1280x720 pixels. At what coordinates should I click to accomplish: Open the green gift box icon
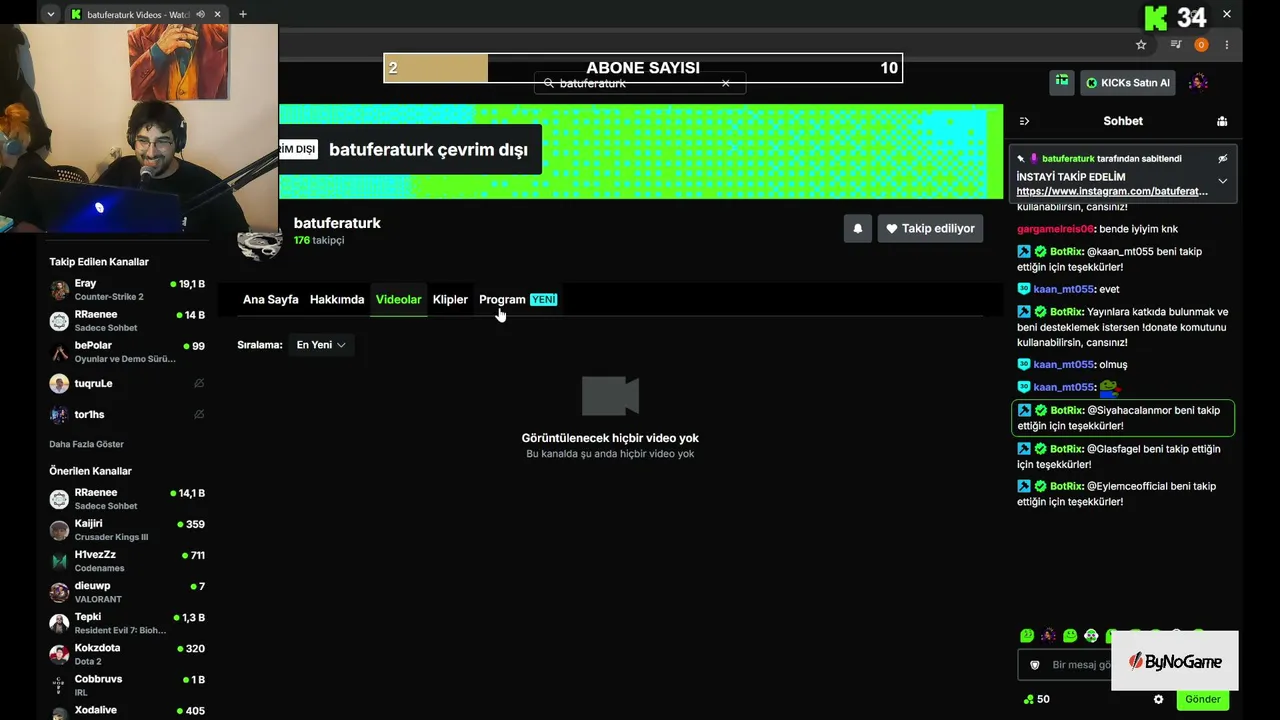tap(1062, 82)
